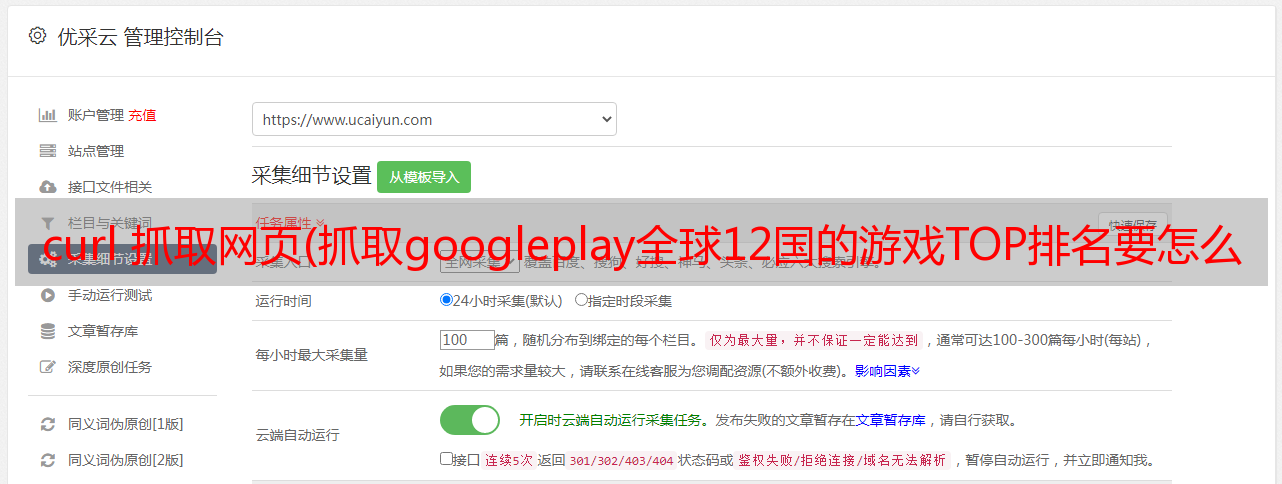Open 接口文件相关 in the sidebar
The width and height of the screenshot is (1282, 484).
110,187
